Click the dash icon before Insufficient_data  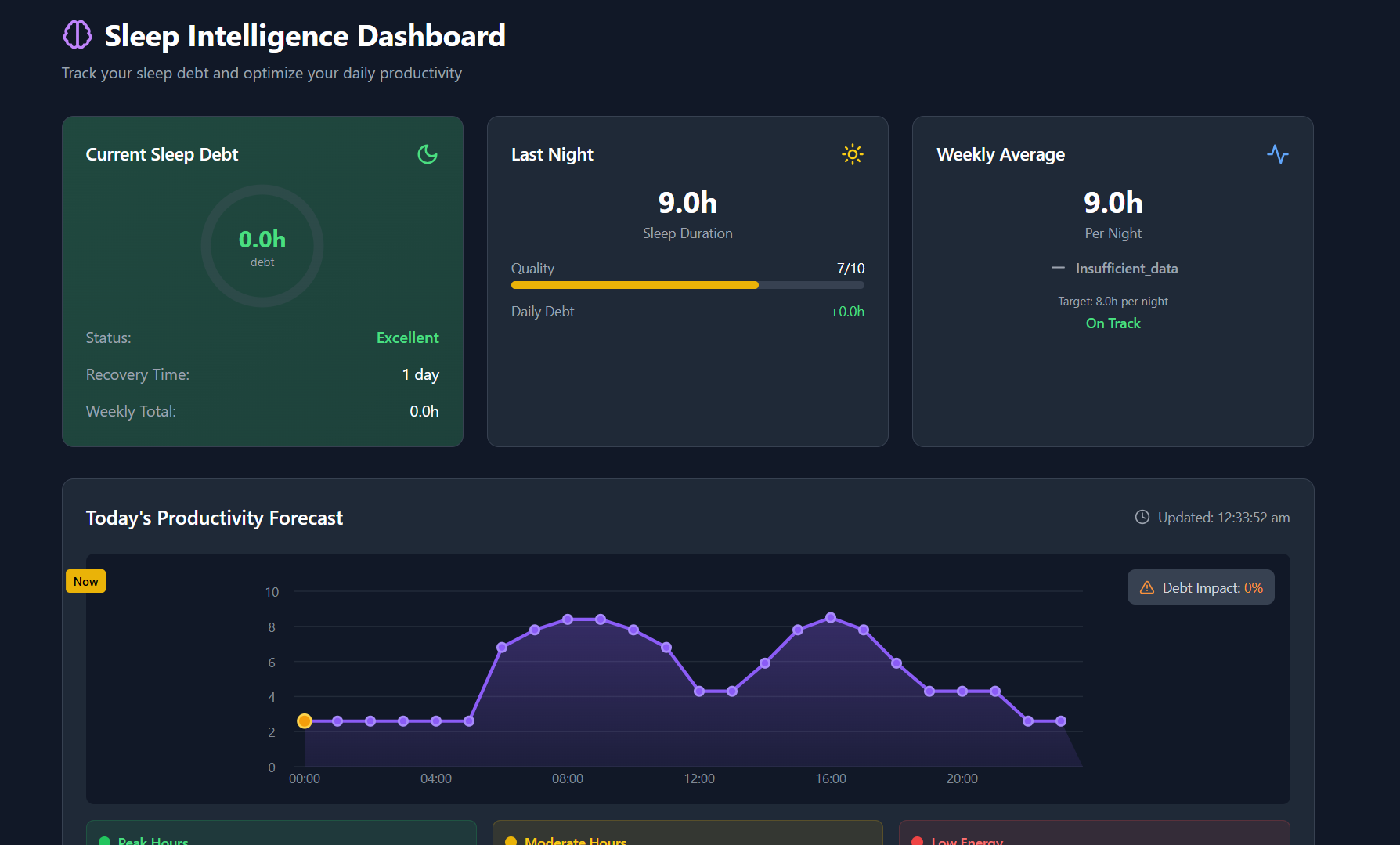coord(1058,268)
